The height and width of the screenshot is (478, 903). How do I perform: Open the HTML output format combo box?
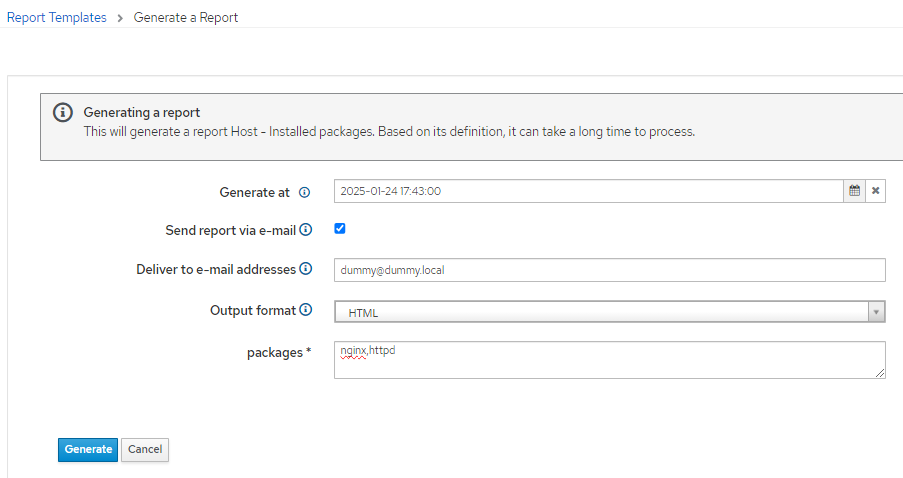click(609, 312)
